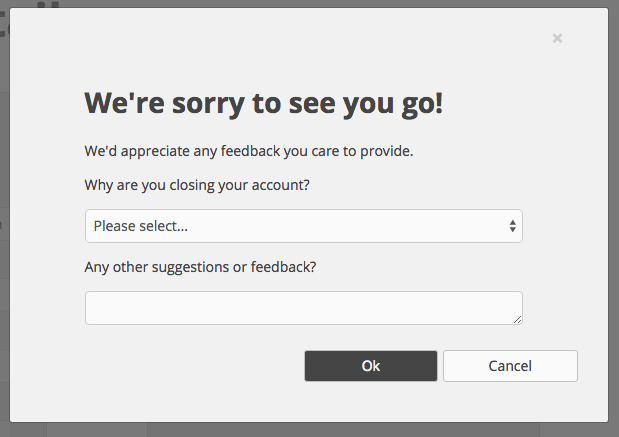This screenshot has width=619, height=437.
Task: Click Cancel to keep the account
Action: pos(510,366)
